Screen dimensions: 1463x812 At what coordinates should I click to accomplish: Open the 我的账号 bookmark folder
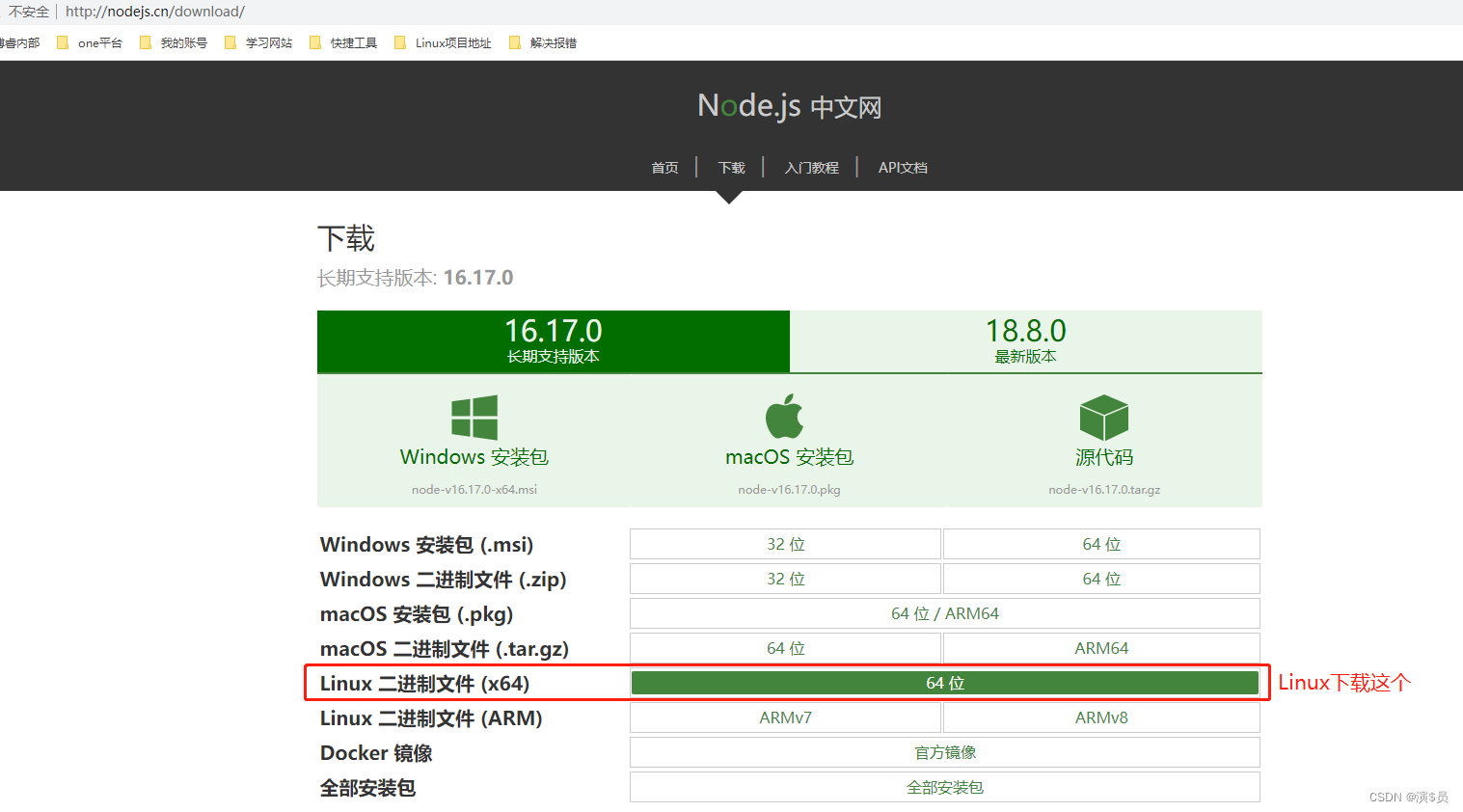click(174, 42)
